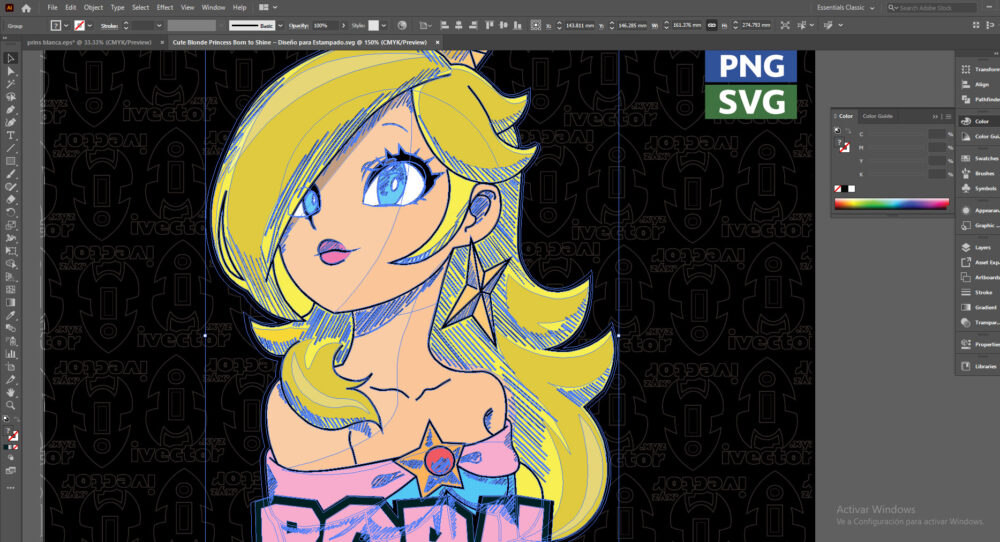Open the Essentials Classic workspace dropdown
The width and height of the screenshot is (1000, 542).
click(x=846, y=8)
